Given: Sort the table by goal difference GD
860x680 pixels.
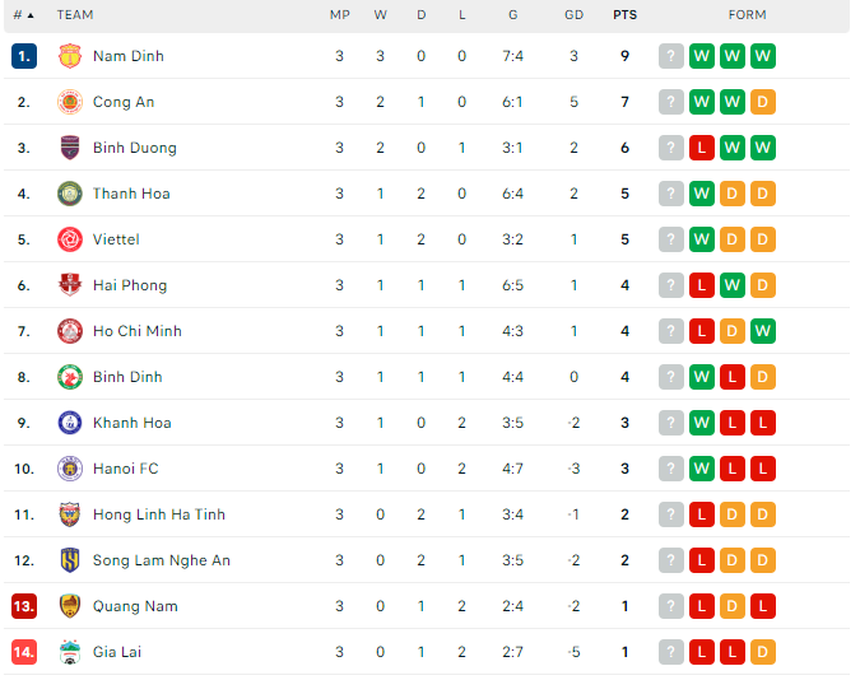Looking at the screenshot, I should click(x=574, y=14).
